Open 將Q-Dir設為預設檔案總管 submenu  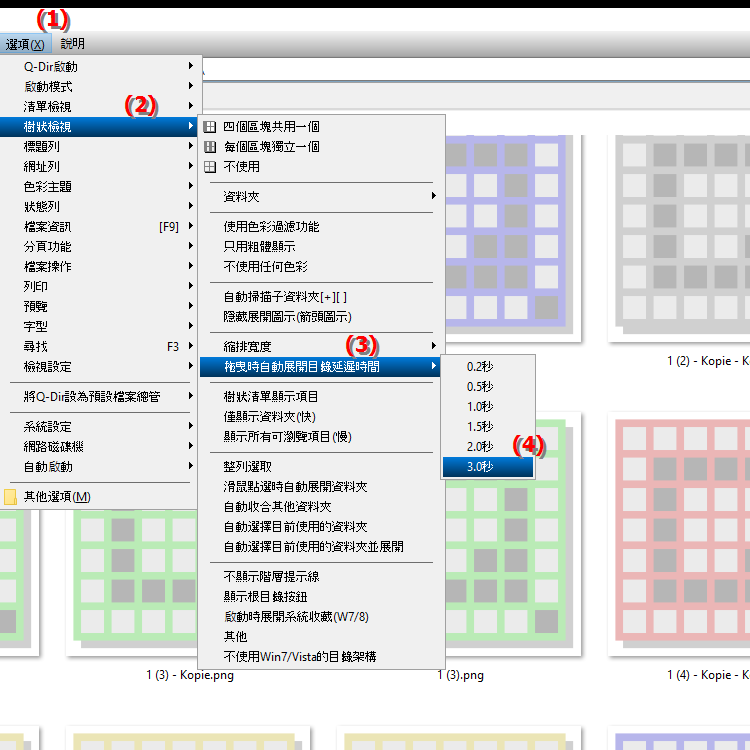[99, 397]
